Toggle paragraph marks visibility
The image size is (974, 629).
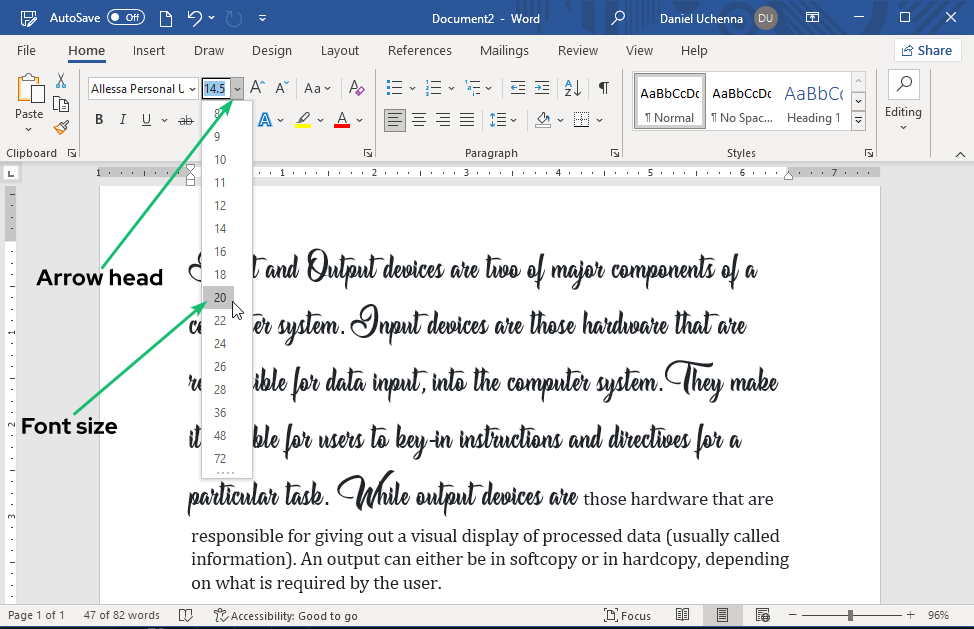(x=602, y=88)
